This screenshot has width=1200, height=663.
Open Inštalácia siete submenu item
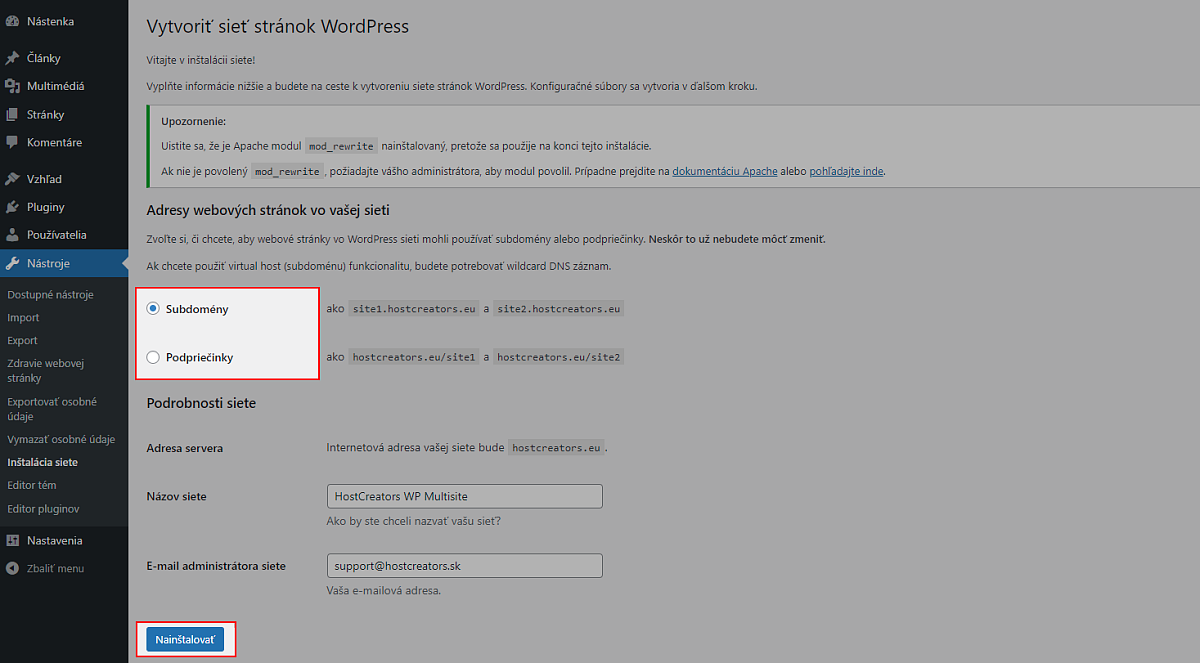42,462
